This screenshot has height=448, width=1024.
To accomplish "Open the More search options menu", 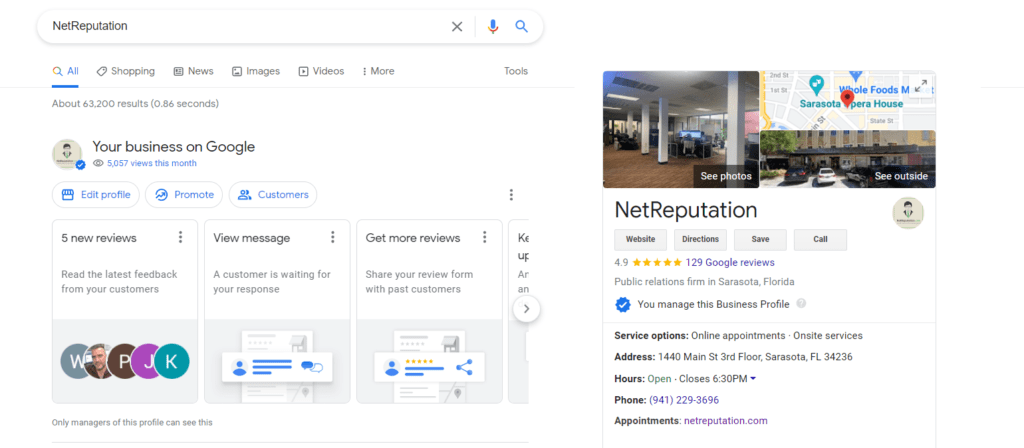I will click(x=378, y=71).
